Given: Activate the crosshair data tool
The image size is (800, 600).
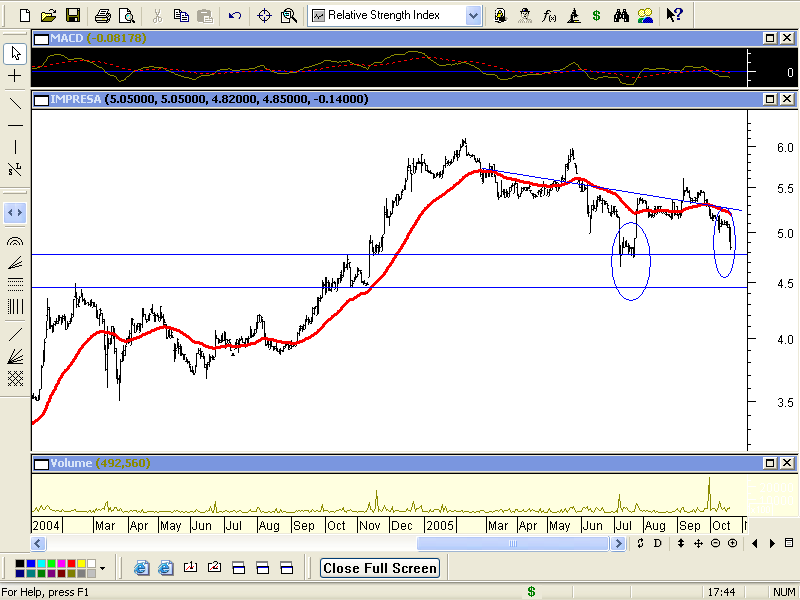Looking at the screenshot, I should (264, 16).
